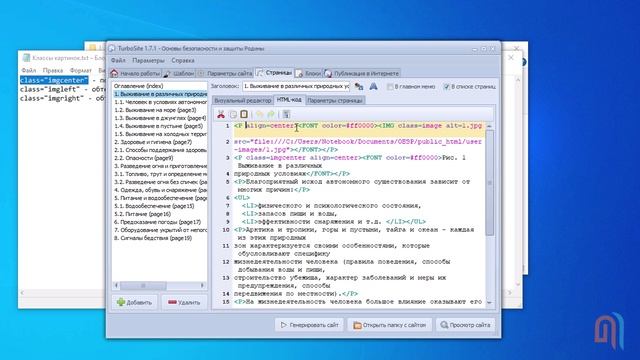Click the Заголовок title input field
The width and height of the screenshot is (640, 360).
[x=296, y=87]
